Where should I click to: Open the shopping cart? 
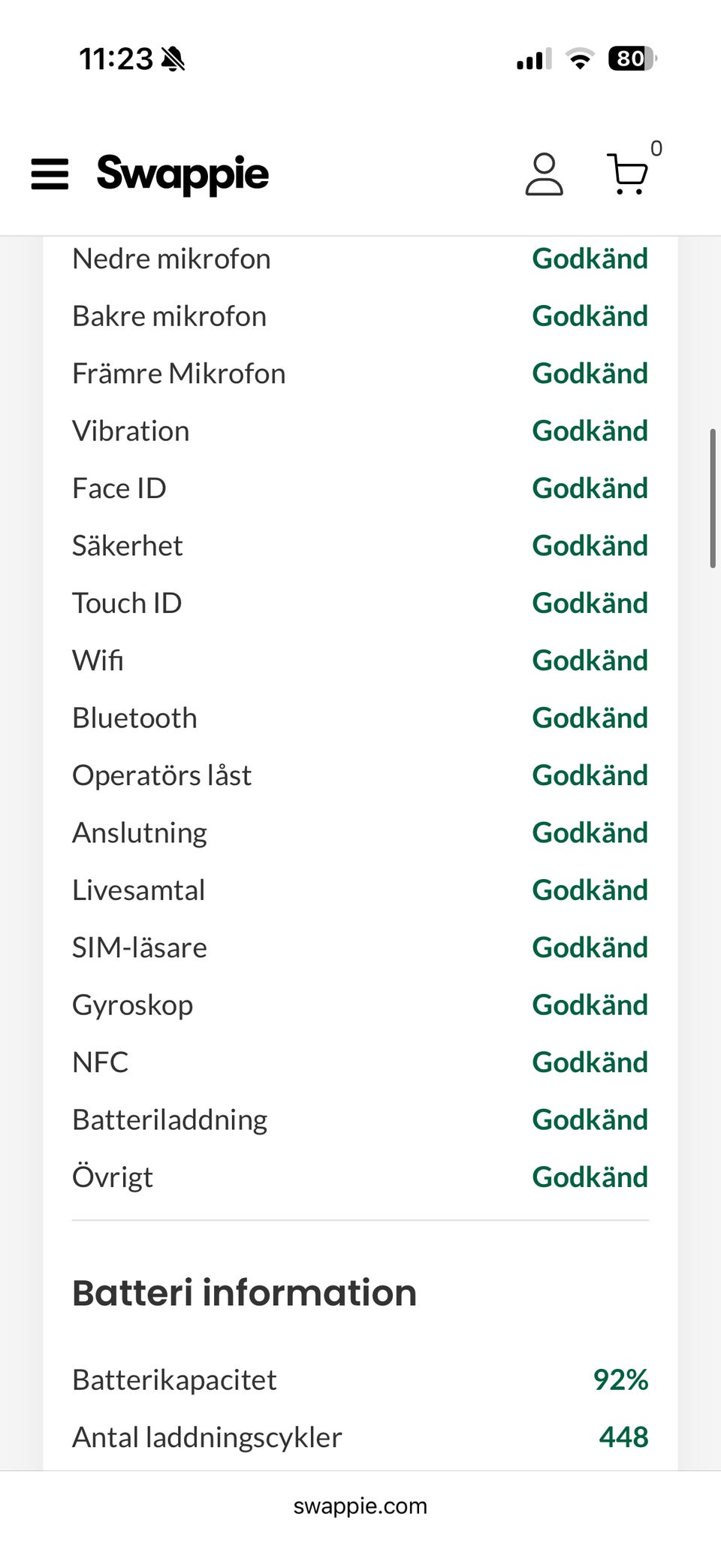point(626,174)
